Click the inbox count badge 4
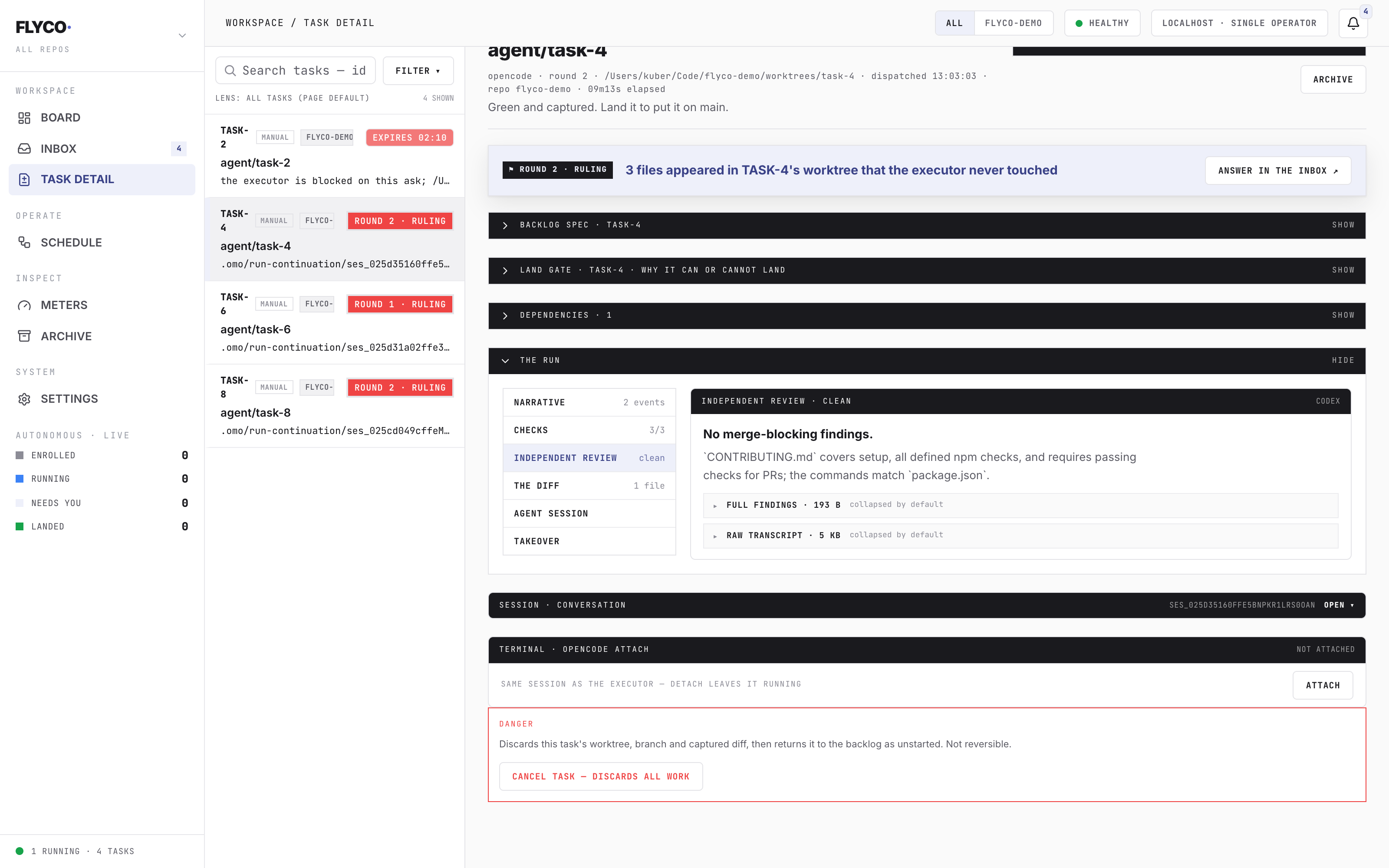1389x868 pixels. [x=178, y=149]
